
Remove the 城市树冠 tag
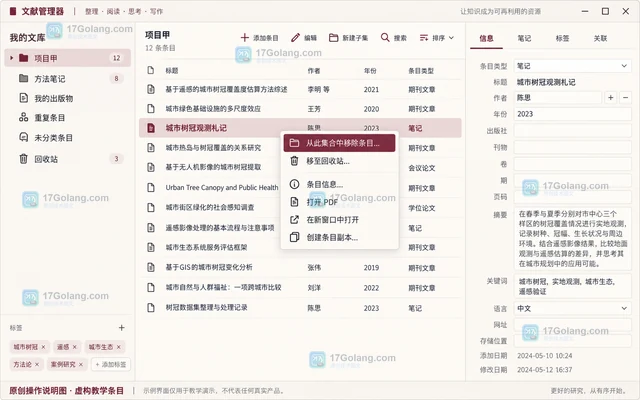pos(43,347)
